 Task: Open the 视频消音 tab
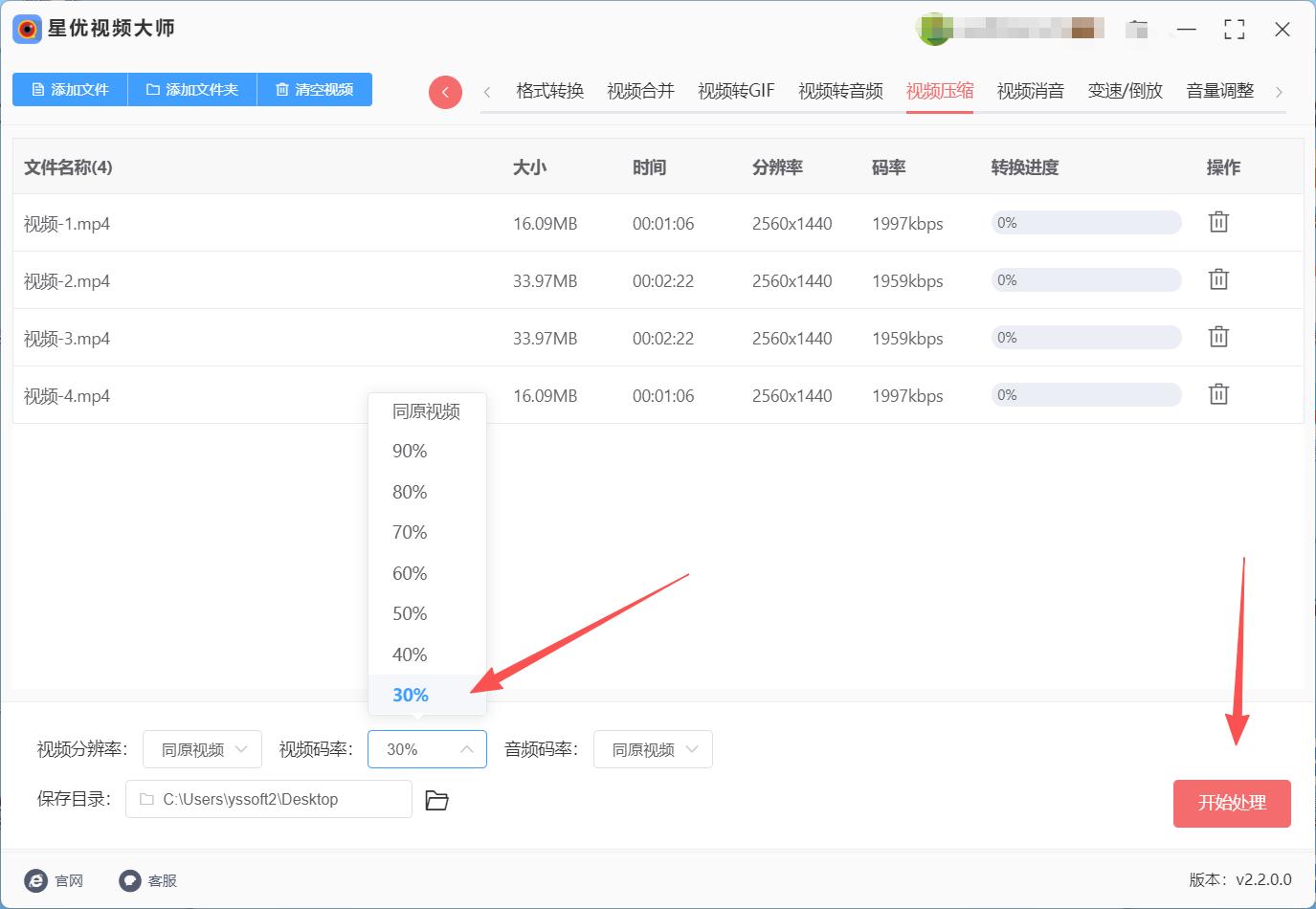click(1031, 90)
